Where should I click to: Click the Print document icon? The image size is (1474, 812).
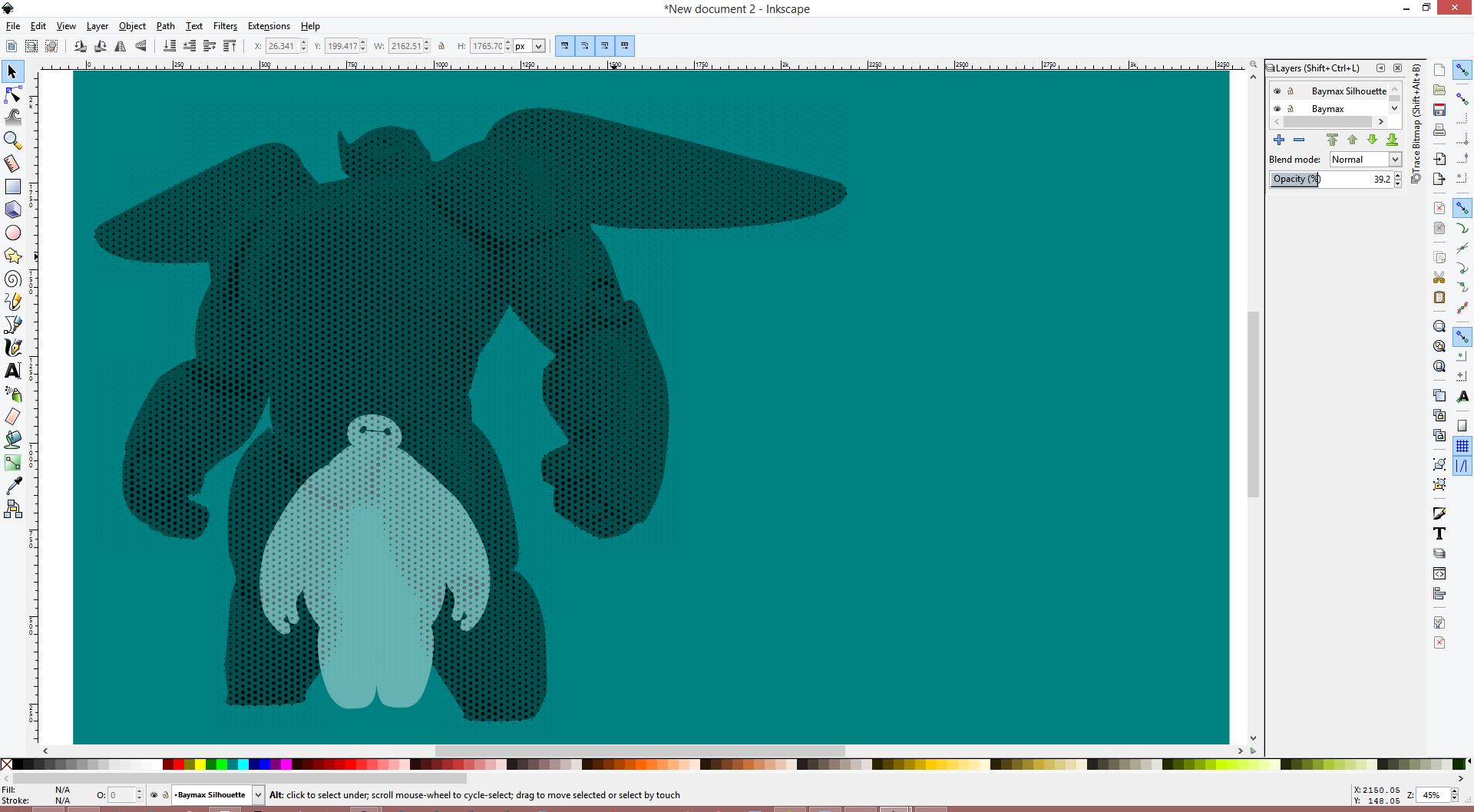click(x=1439, y=130)
